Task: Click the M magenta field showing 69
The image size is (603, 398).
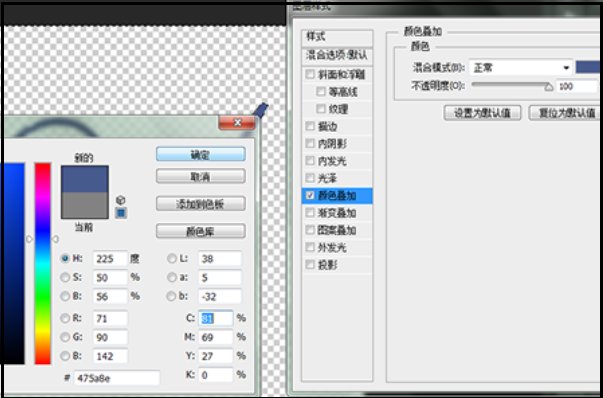Action: click(x=216, y=337)
